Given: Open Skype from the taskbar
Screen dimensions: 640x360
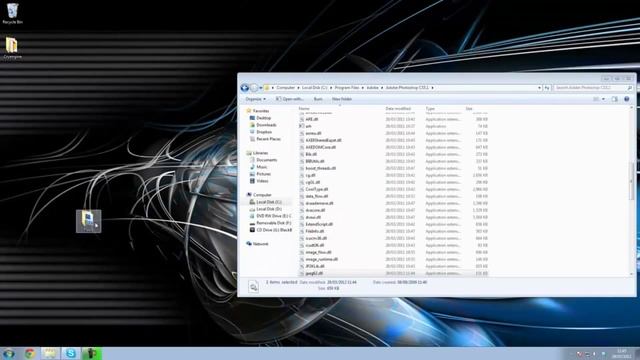Looking at the screenshot, I should 71,353.
